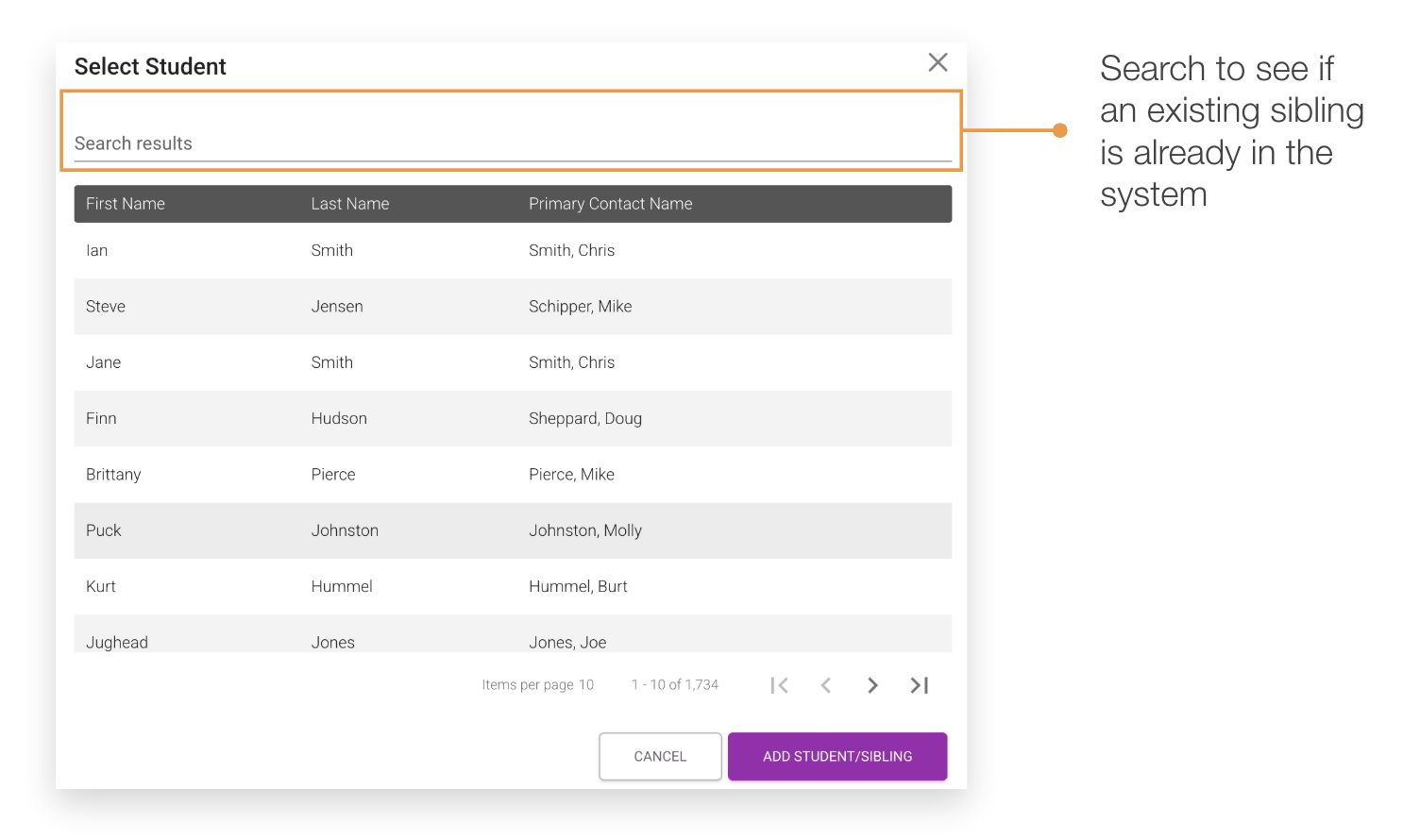
Task: Click the orange callout connector dot
Action: tap(1061, 130)
